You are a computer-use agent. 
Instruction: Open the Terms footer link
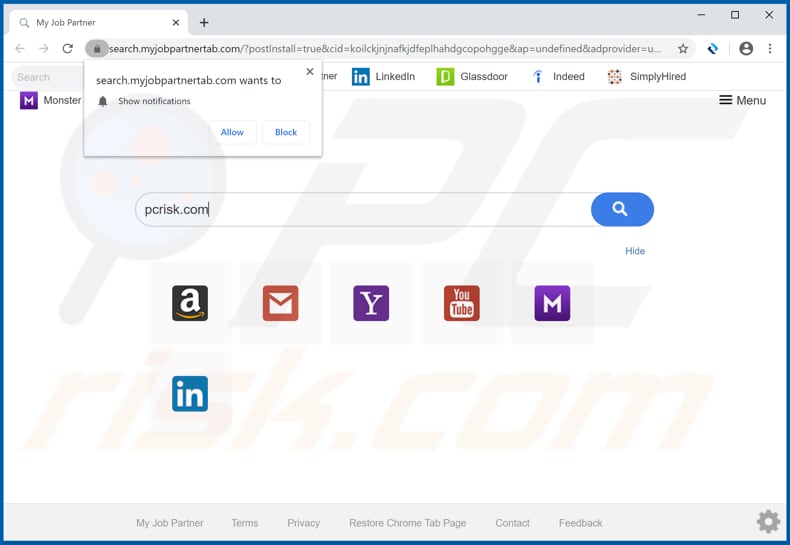[244, 523]
